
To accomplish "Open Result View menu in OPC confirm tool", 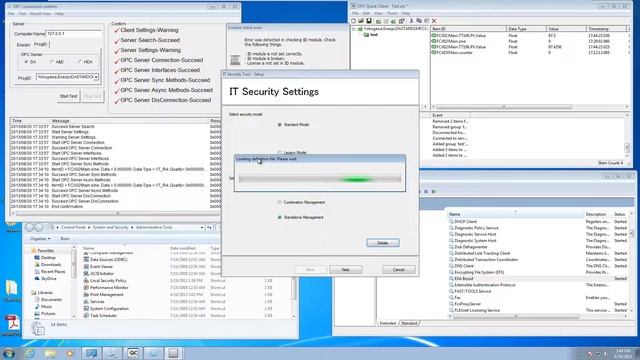I will pyautogui.click(x=40, y=14).
